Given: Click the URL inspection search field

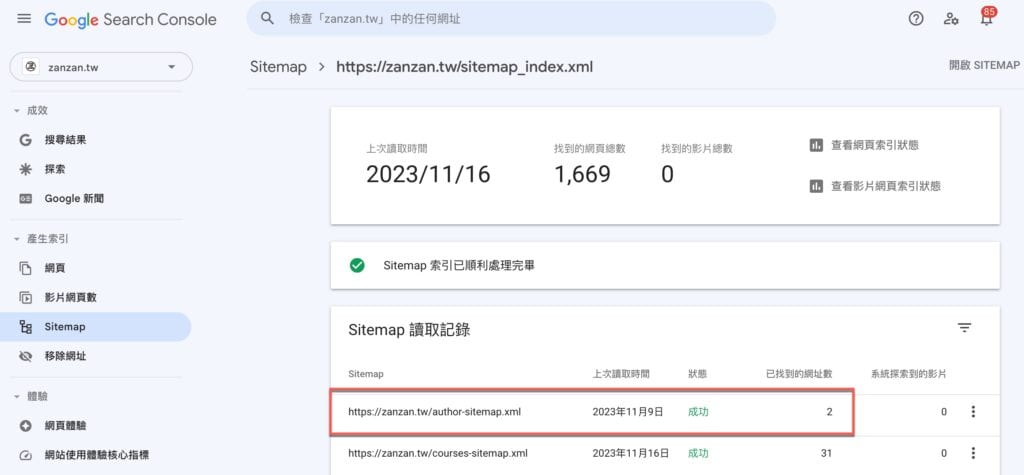Looking at the screenshot, I should 511,18.
